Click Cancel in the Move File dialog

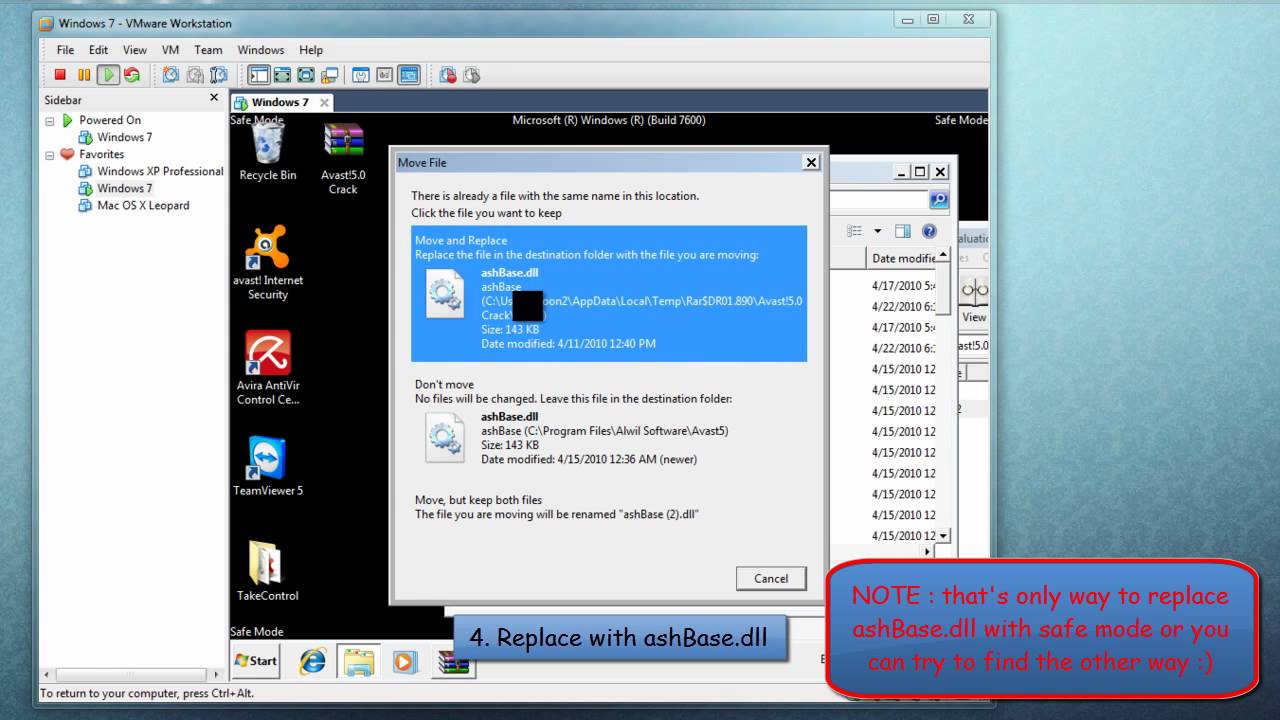771,578
